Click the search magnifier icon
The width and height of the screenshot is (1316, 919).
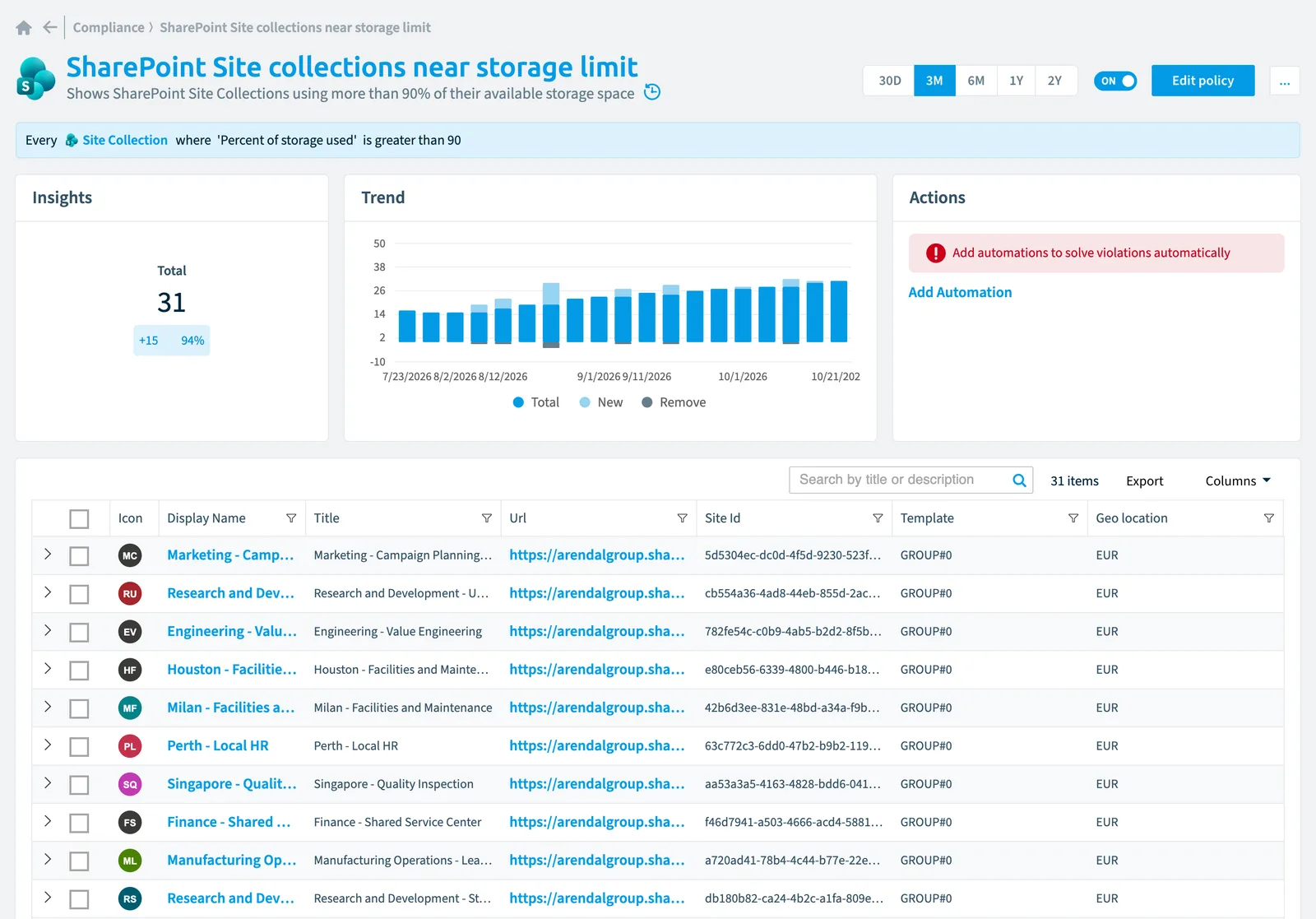(x=1019, y=480)
